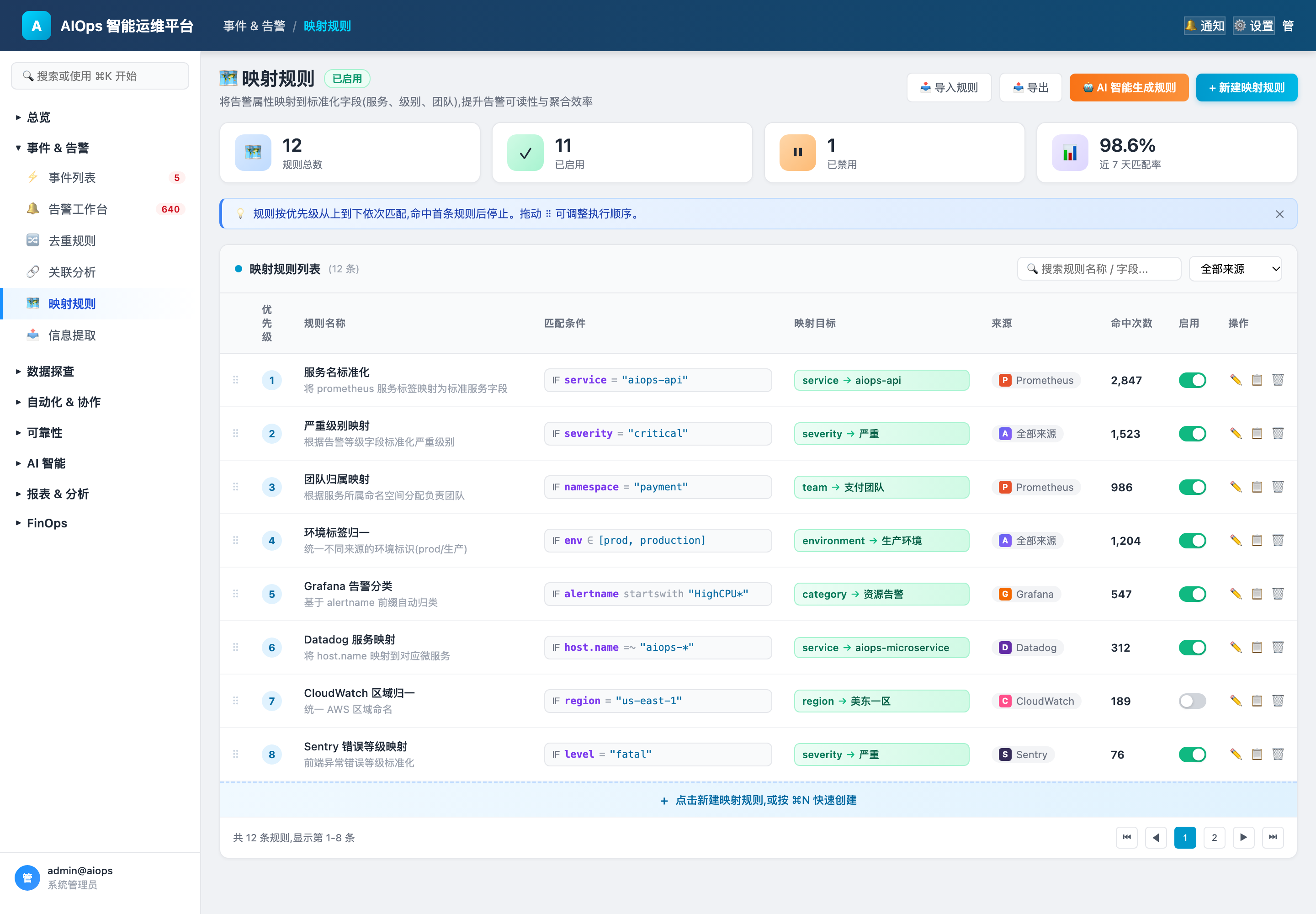
Task: Disable the 服务名标准化 rule toggle
Action: pos(1192,380)
